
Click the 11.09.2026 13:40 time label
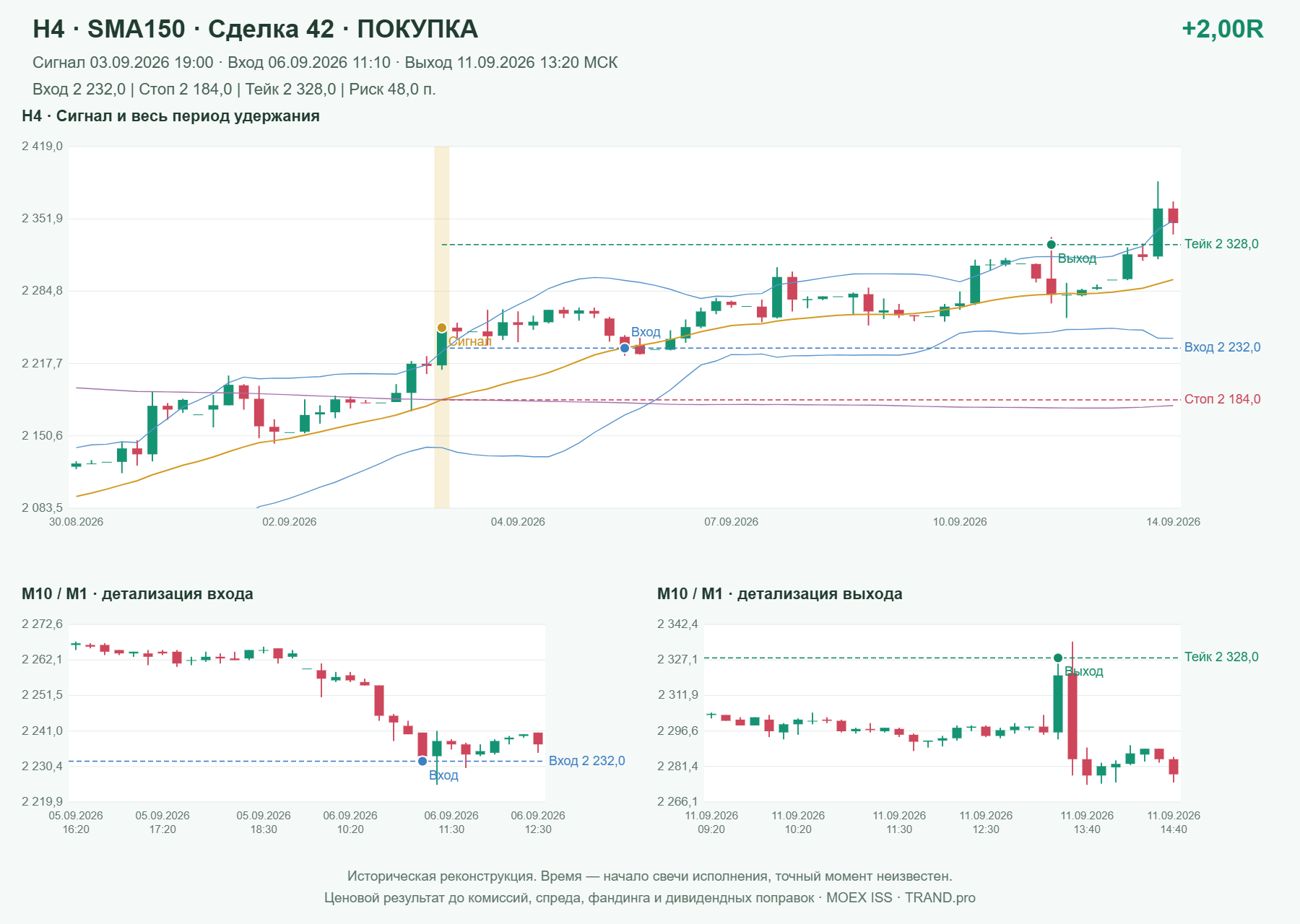(1087, 822)
